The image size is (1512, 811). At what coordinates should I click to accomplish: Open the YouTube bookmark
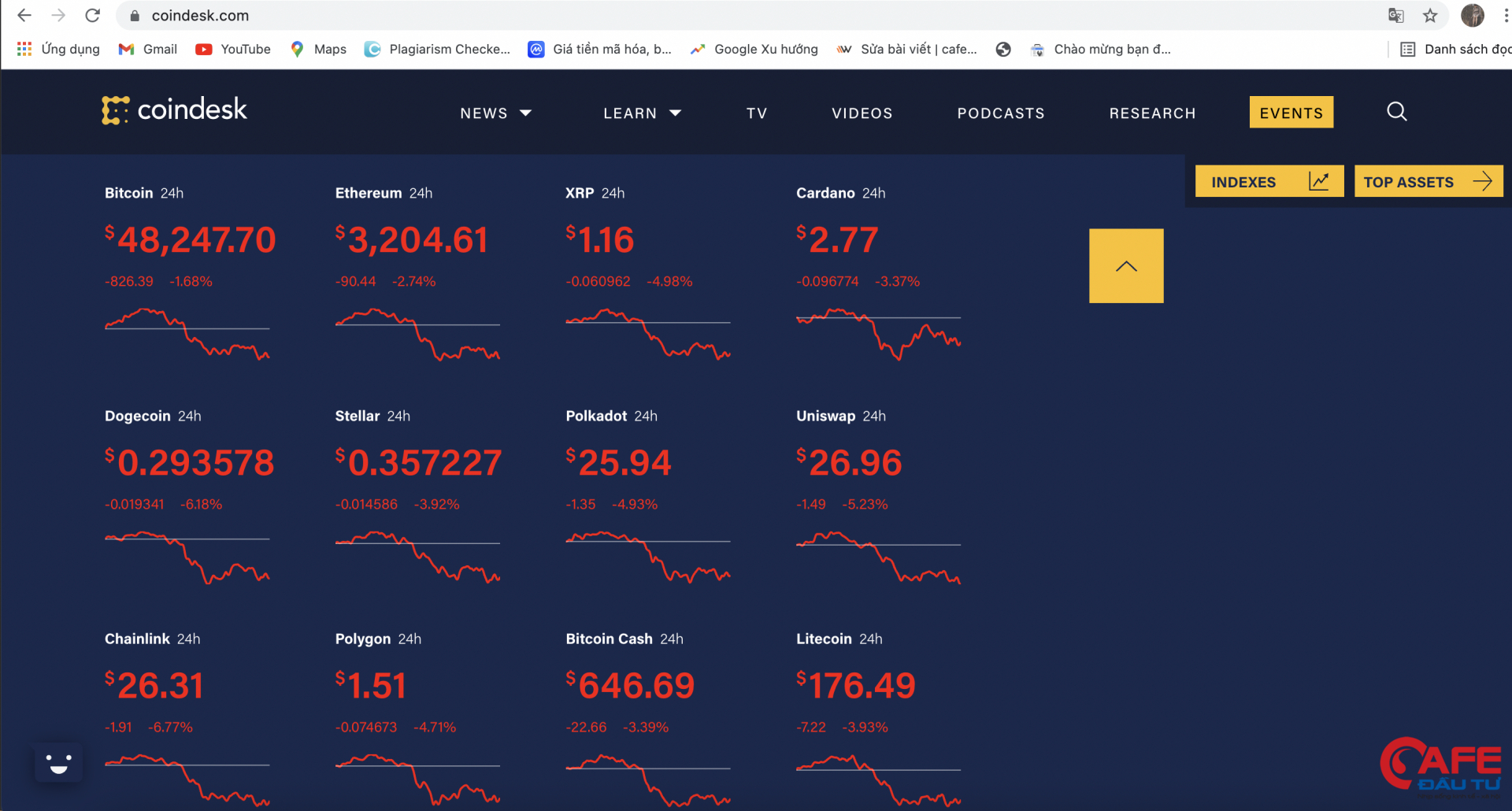(233, 49)
